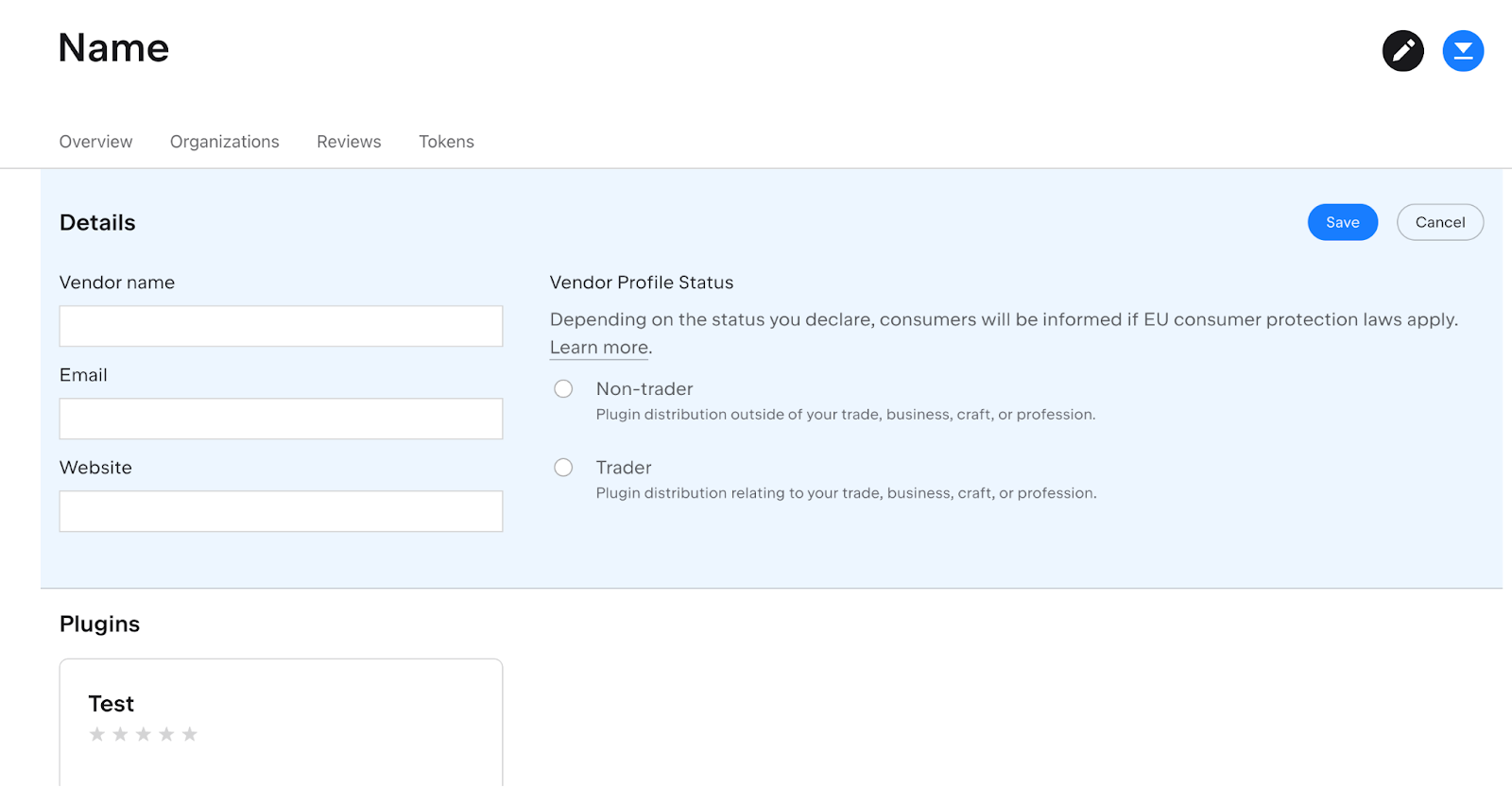Follow the Learn more link
This screenshot has height=787, width=1512.
[x=599, y=348]
